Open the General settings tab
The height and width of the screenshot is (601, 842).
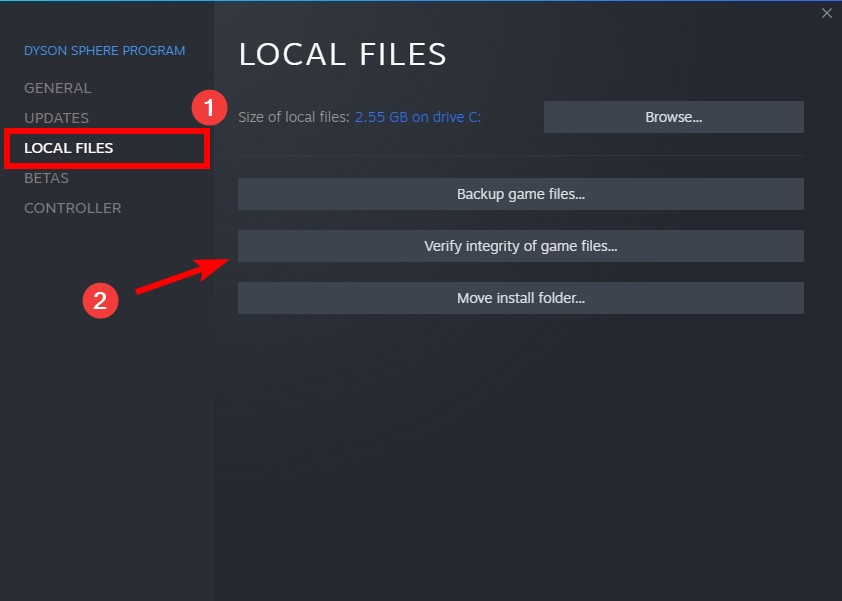tap(57, 88)
